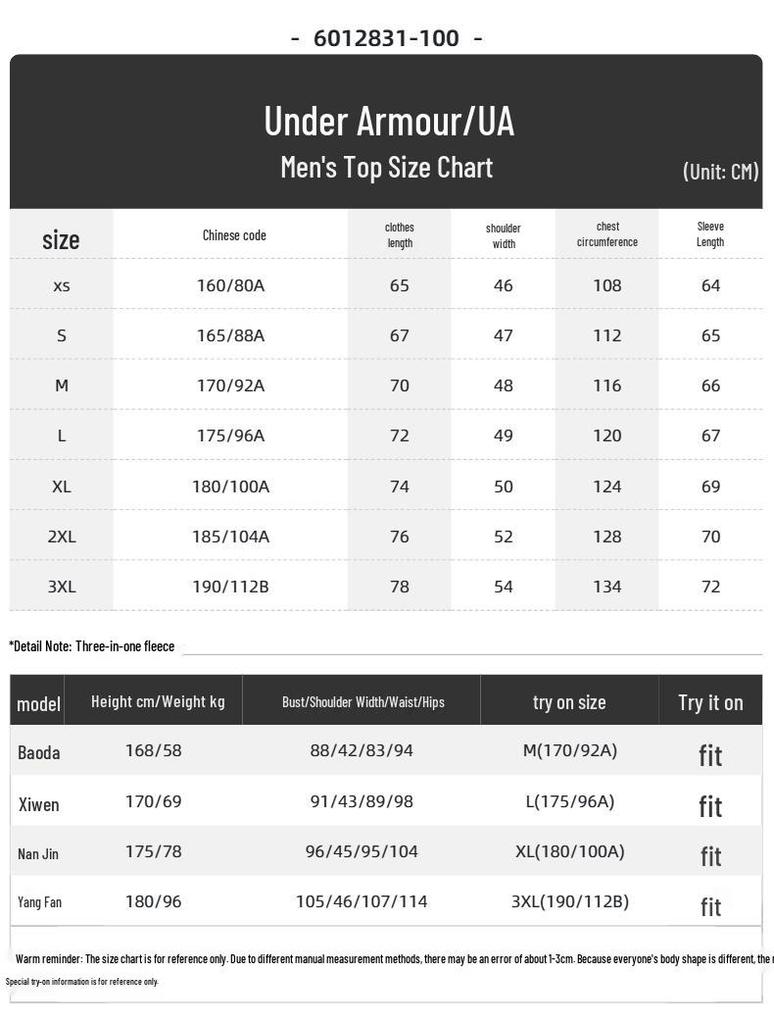Viewport: 774px width, 1024px height.
Task: Click the product code 6012831-100 title
Action: coord(387,39)
